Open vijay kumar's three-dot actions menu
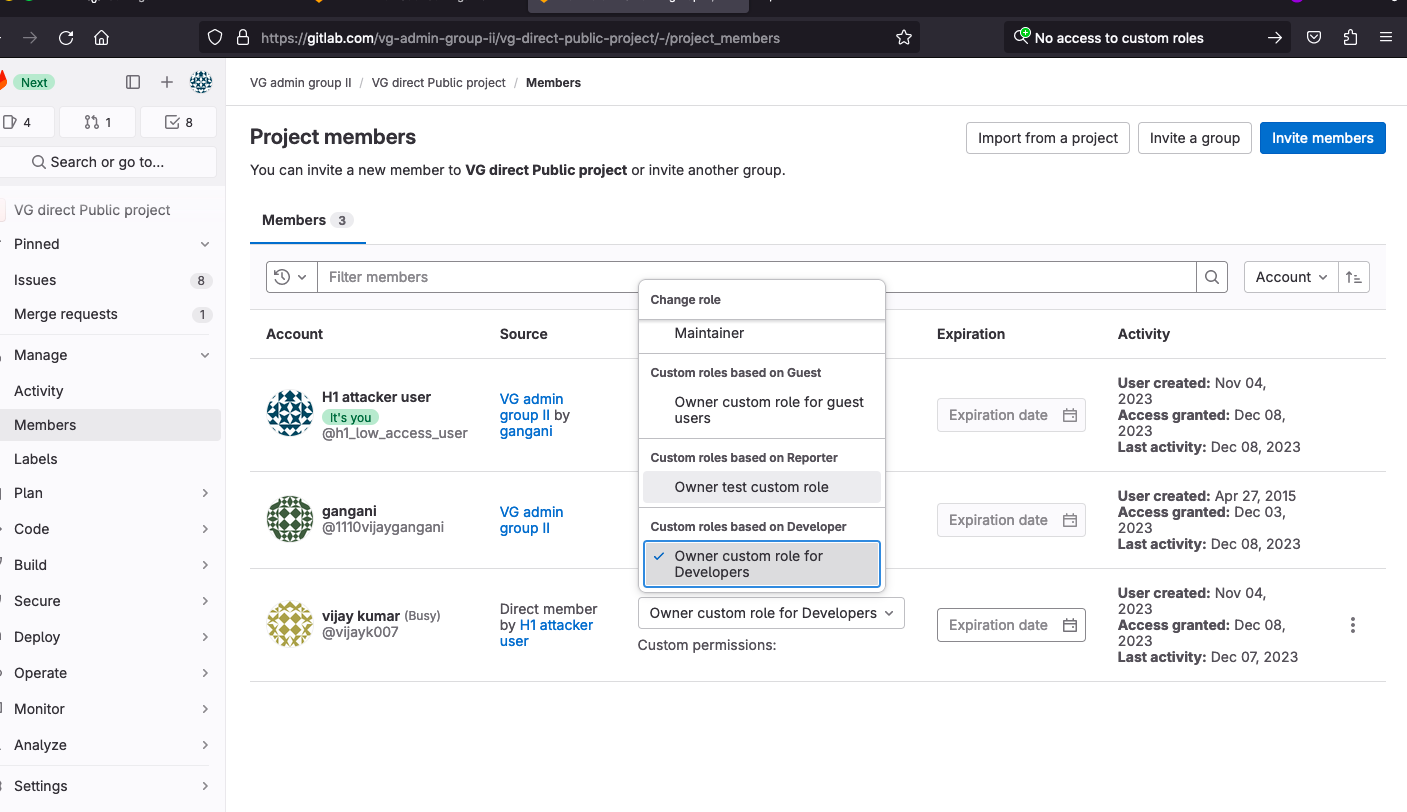Image resolution: width=1407 pixels, height=812 pixels. pyautogui.click(x=1352, y=625)
